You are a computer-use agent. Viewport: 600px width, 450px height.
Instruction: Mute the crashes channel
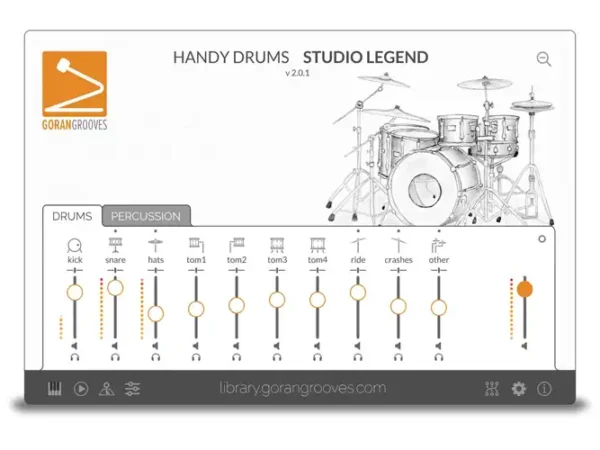tap(398, 346)
